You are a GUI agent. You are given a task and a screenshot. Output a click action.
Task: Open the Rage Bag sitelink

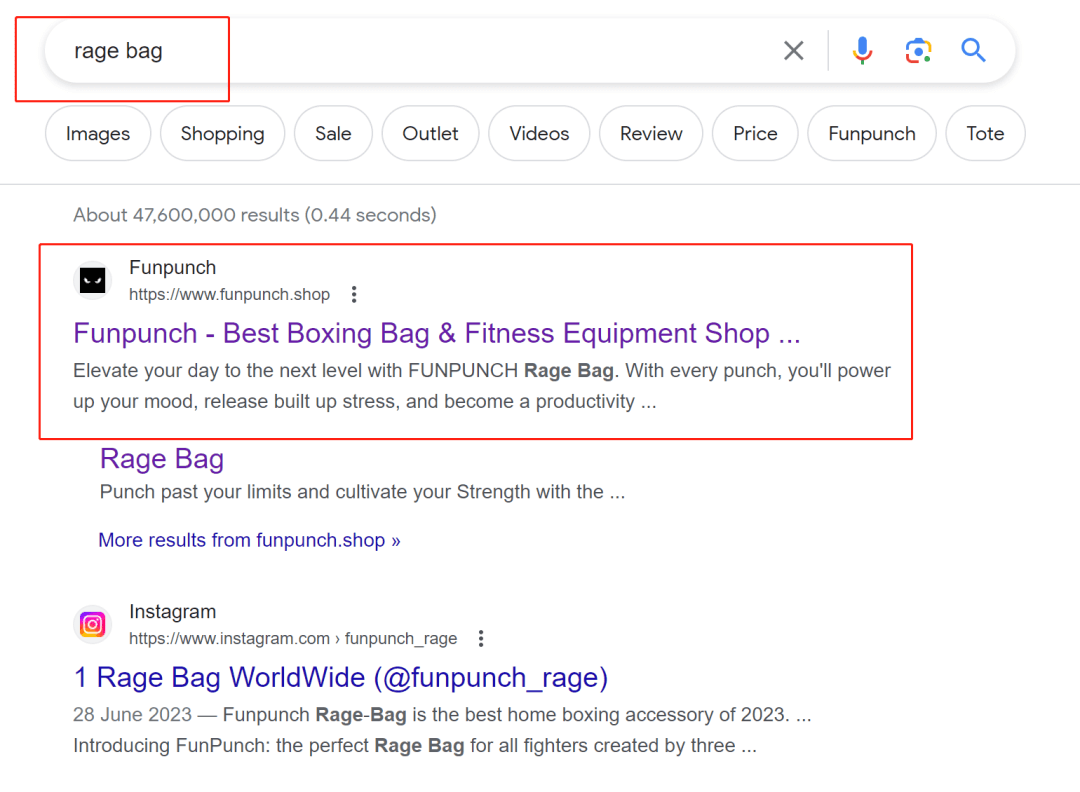(162, 459)
